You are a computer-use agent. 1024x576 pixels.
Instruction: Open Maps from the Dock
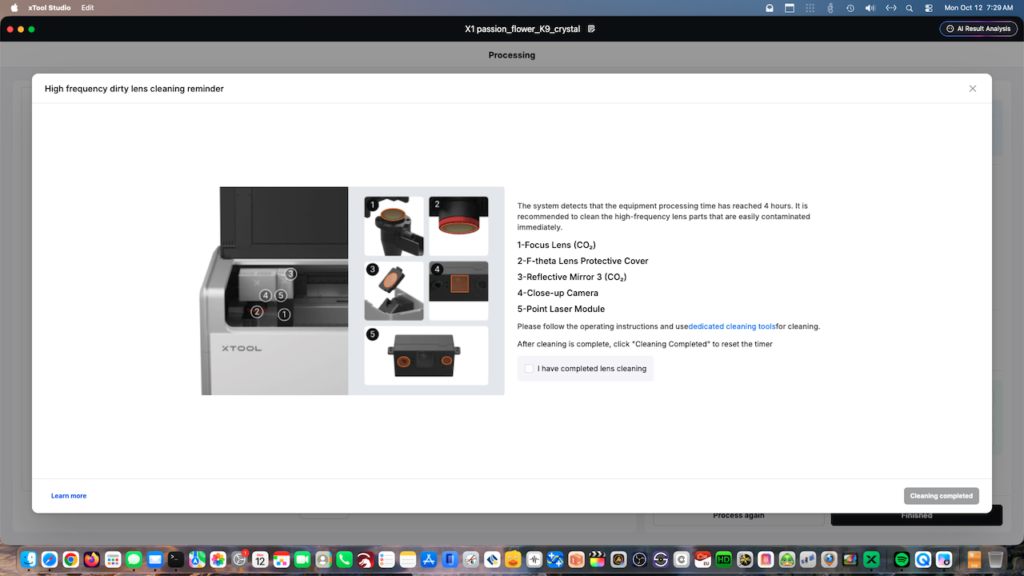tap(197, 560)
